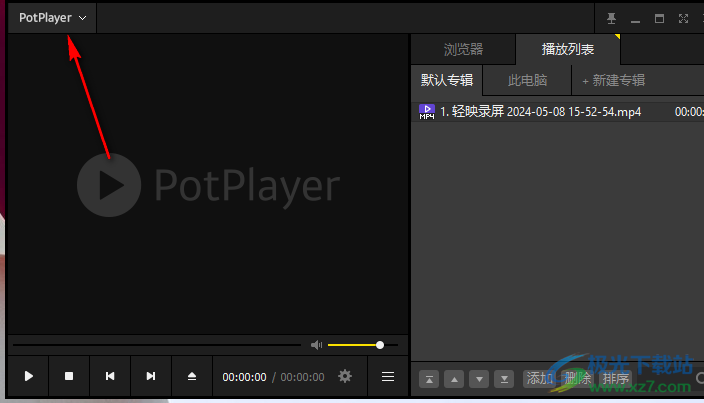Click the 添加 button

click(539, 379)
